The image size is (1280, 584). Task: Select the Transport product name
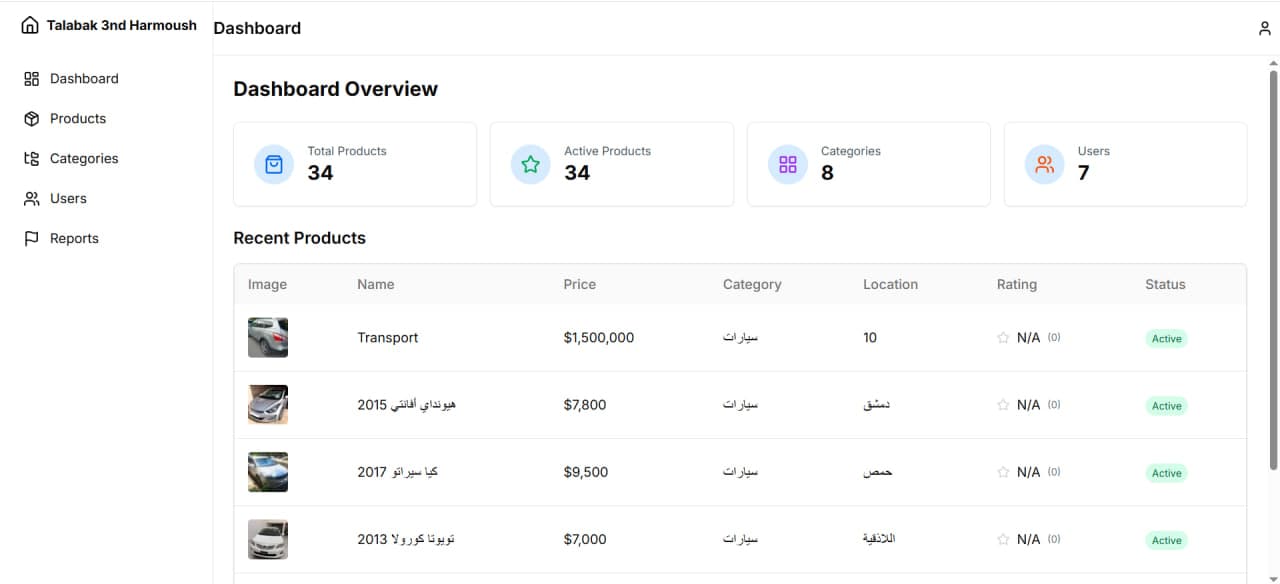(x=388, y=338)
